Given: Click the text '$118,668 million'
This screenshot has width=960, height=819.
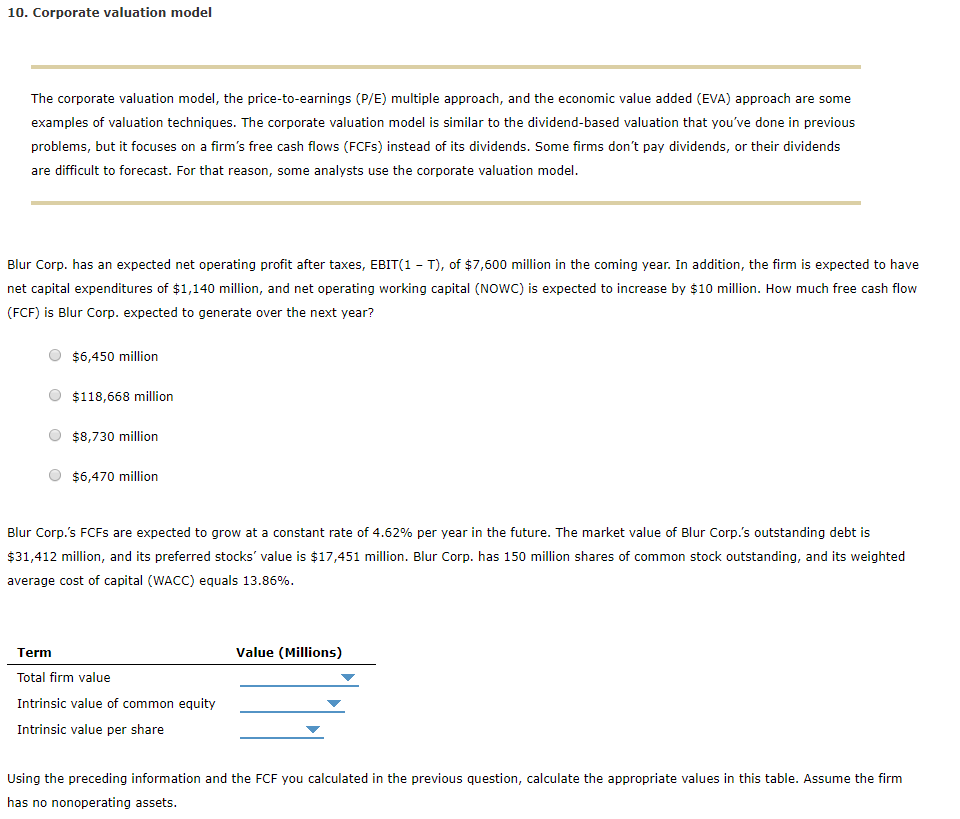Looking at the screenshot, I should (122, 397).
